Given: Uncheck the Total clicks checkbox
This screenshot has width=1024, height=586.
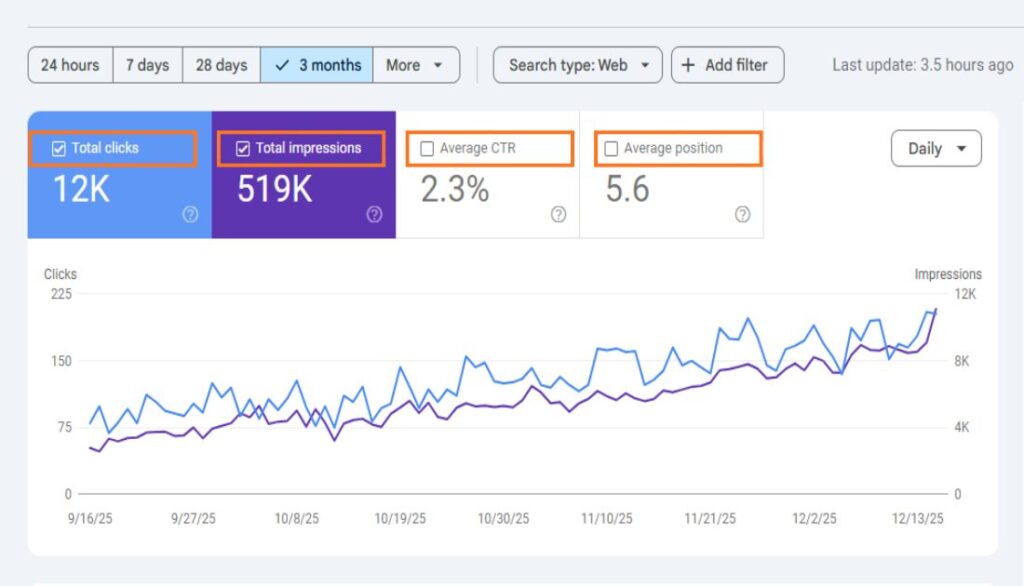Looking at the screenshot, I should (x=59, y=149).
